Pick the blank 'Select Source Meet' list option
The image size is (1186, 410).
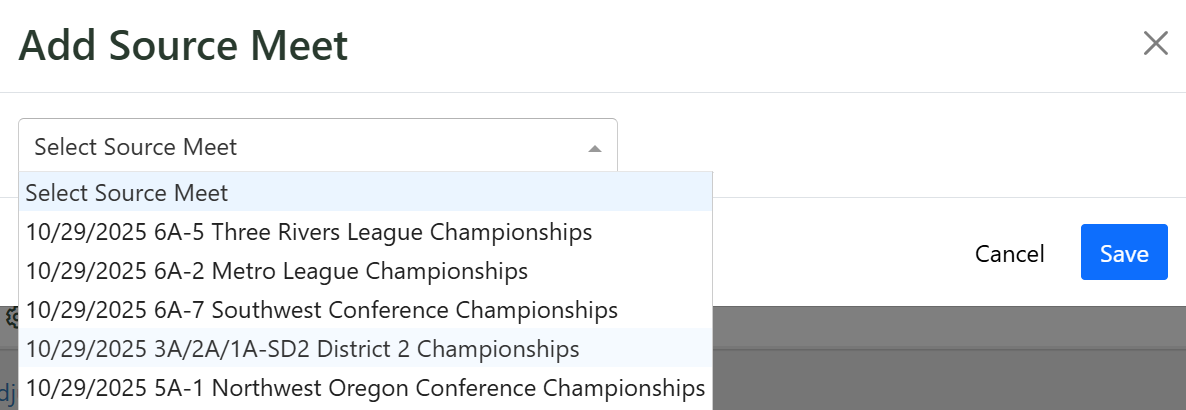[x=365, y=192]
